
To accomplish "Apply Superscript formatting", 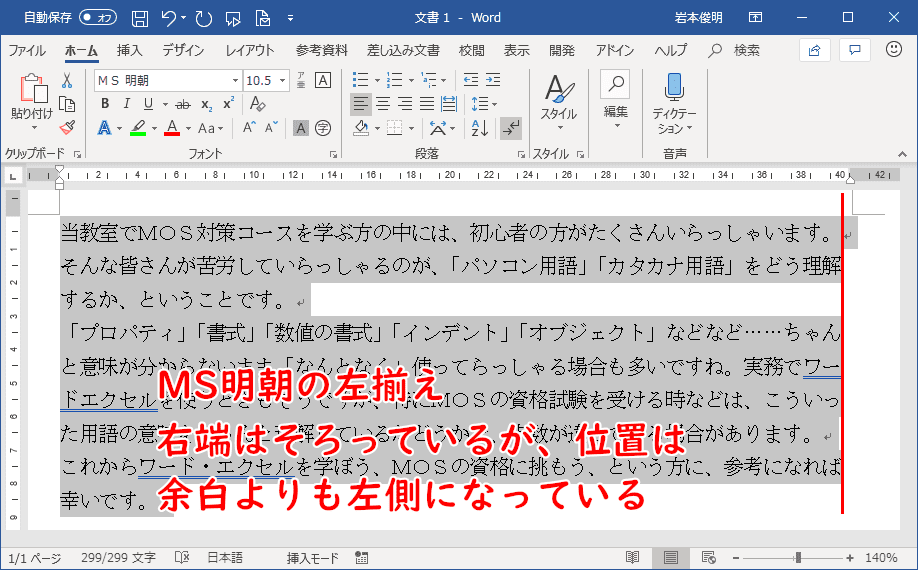I will 228,103.
